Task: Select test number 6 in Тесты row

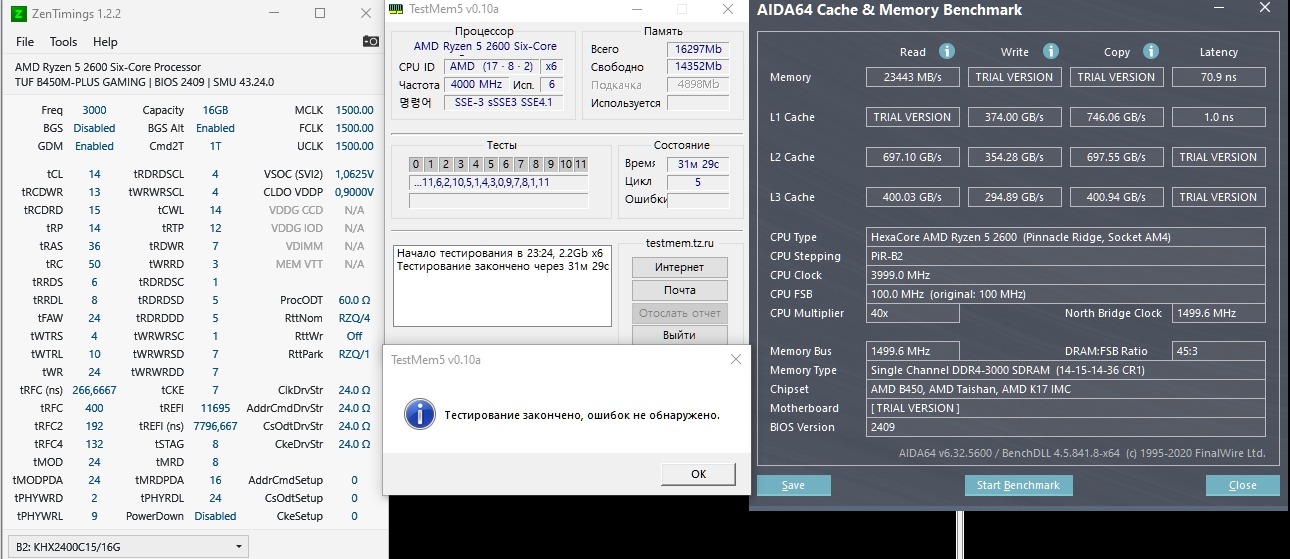Action: tap(506, 164)
